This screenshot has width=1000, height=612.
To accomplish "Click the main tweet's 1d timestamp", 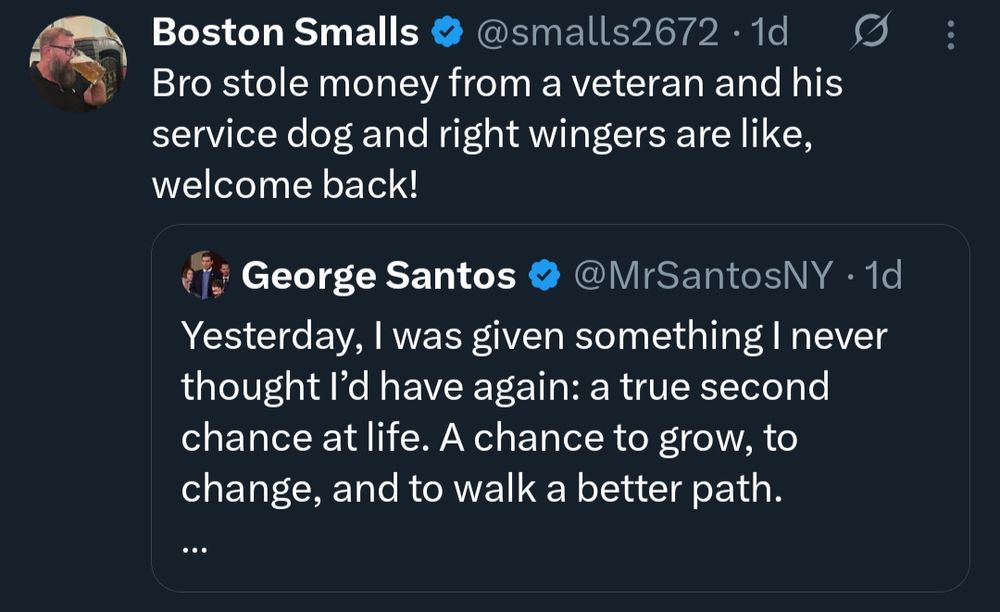I will tap(769, 33).
